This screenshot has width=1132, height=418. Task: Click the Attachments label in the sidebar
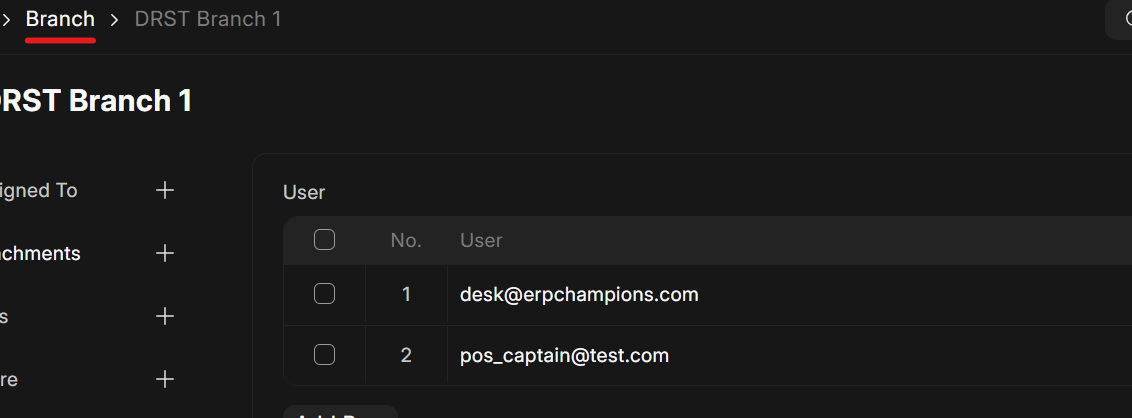coord(40,253)
